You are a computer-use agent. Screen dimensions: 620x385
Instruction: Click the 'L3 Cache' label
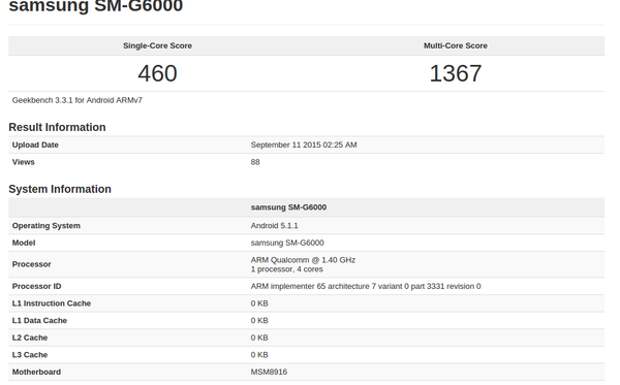(x=30, y=355)
